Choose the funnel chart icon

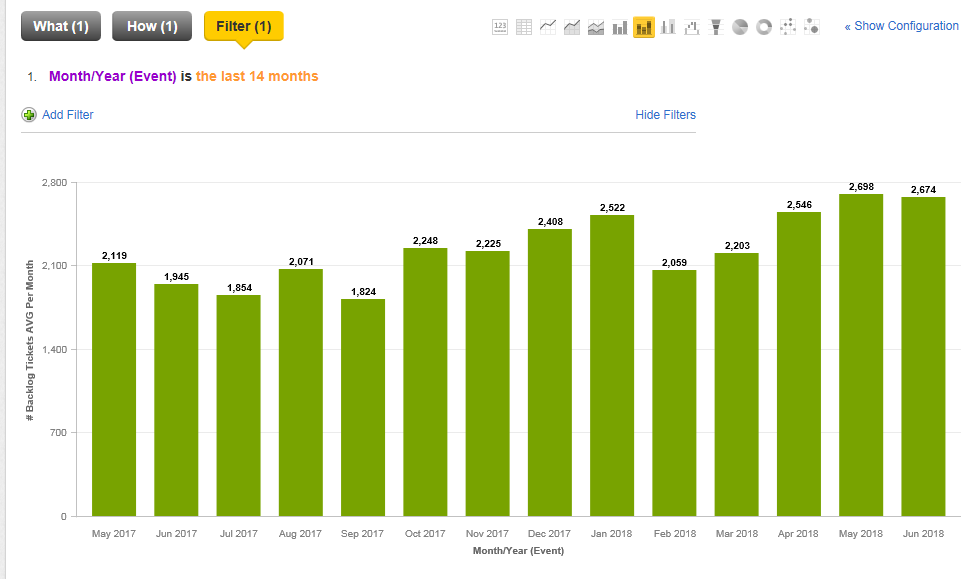point(716,27)
